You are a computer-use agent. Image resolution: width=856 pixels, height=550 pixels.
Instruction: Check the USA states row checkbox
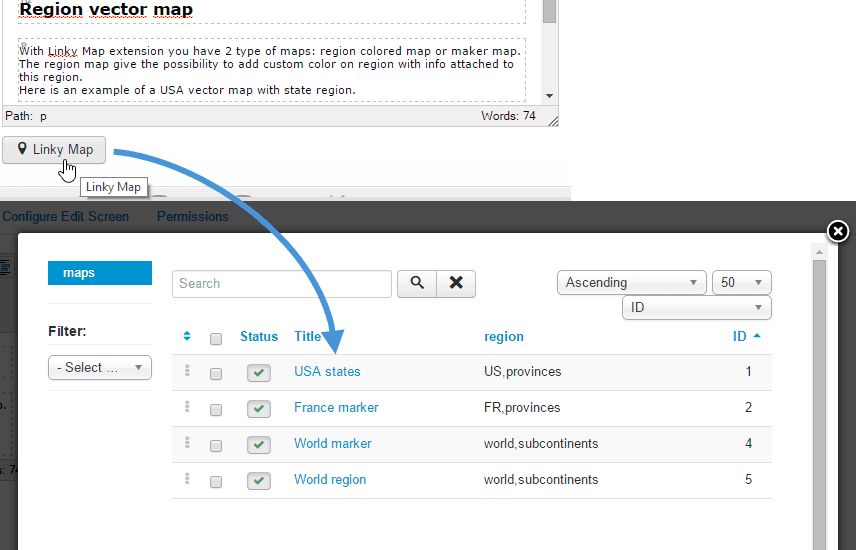(x=216, y=373)
